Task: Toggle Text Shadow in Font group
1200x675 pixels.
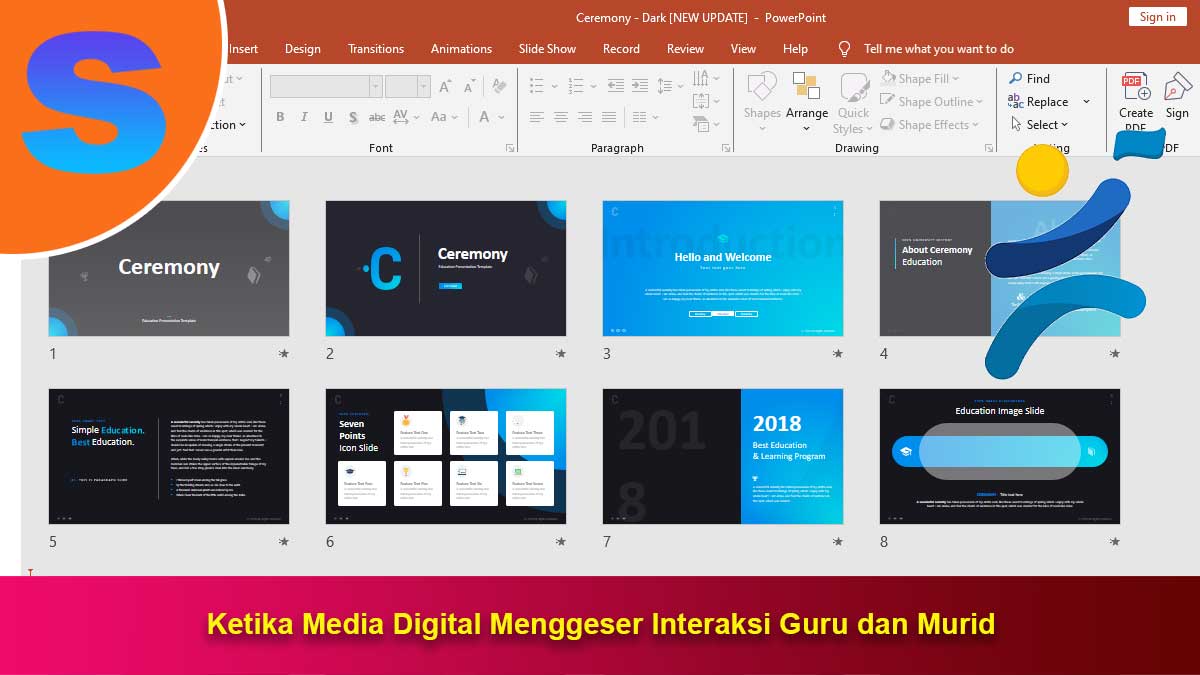Action: [353, 117]
